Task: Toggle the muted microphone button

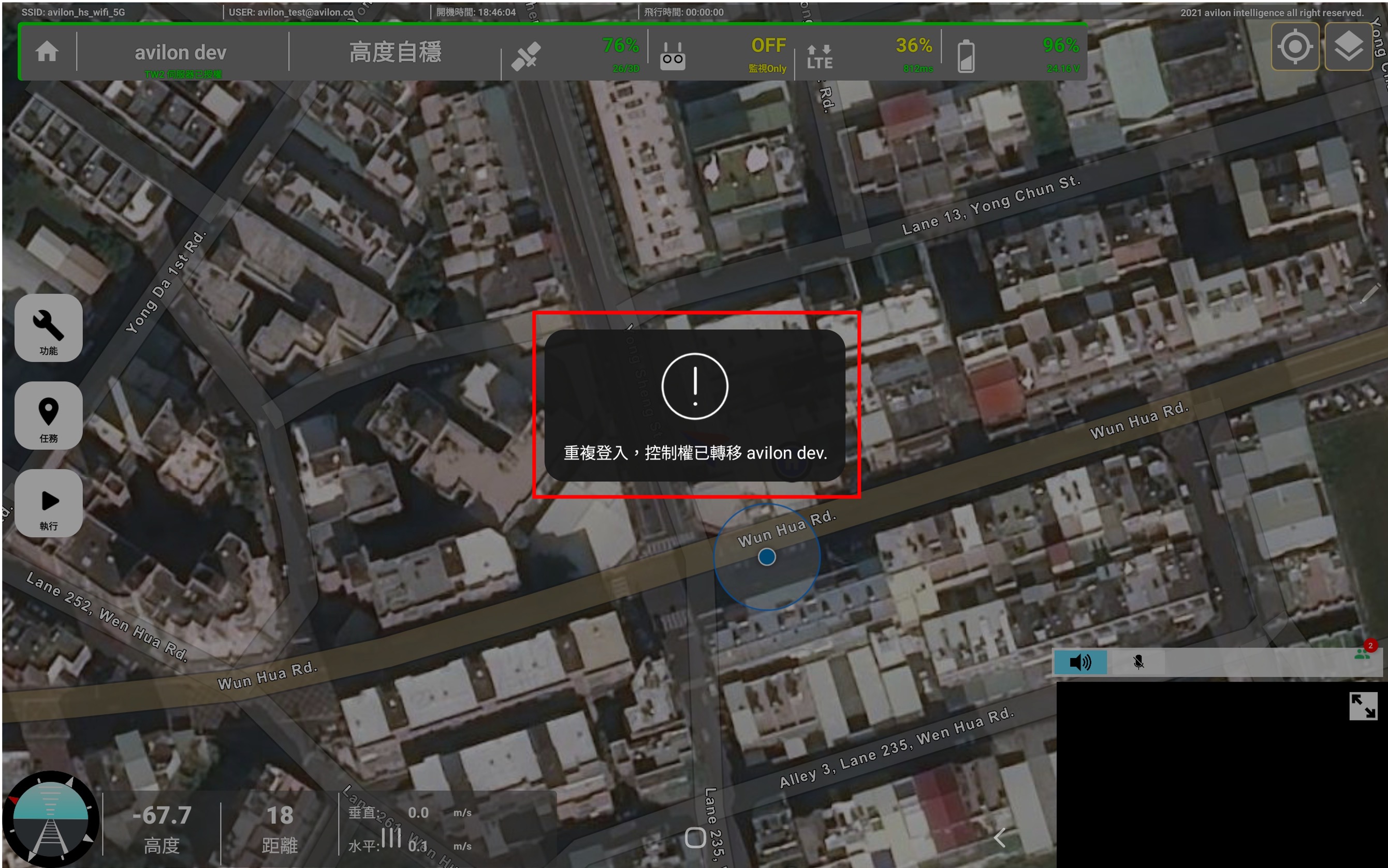Action: tap(1138, 662)
